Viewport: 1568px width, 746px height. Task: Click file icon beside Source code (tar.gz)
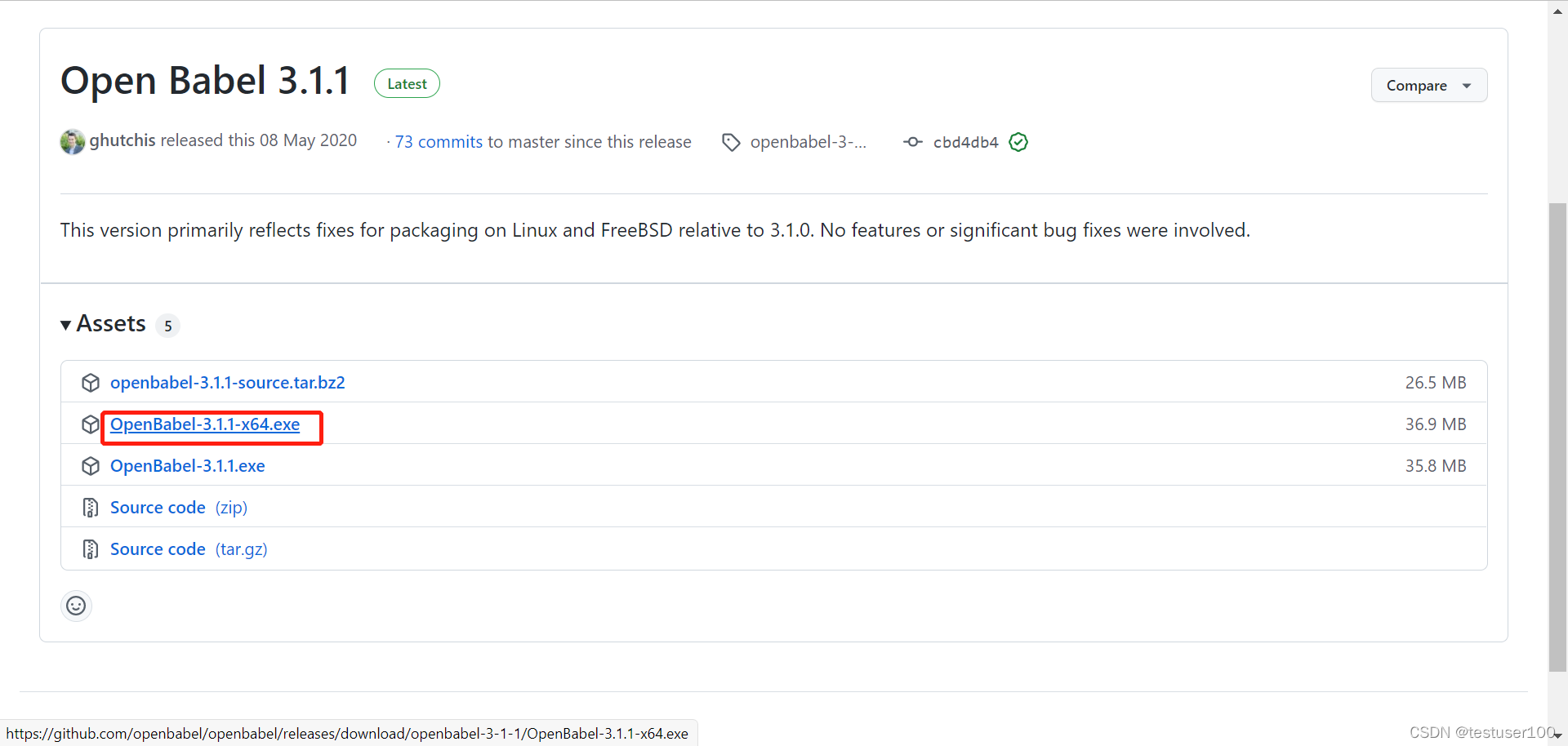91,549
